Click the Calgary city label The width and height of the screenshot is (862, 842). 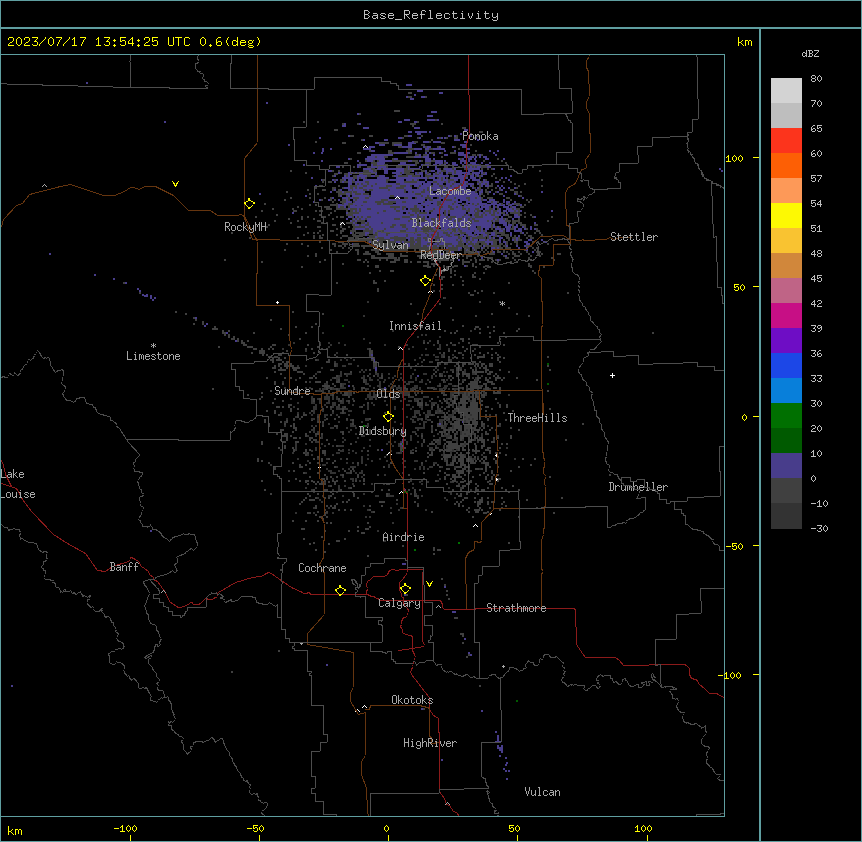tap(400, 603)
